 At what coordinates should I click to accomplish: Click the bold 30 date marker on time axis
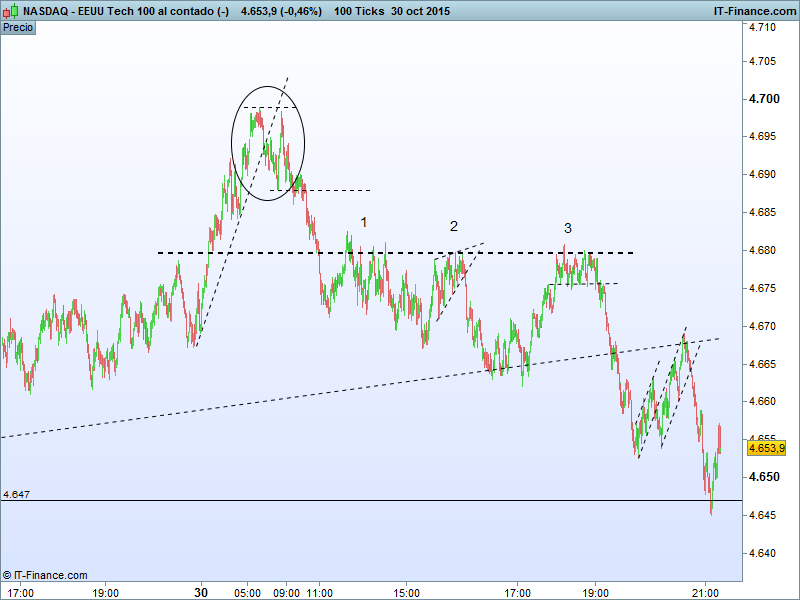[x=201, y=592]
